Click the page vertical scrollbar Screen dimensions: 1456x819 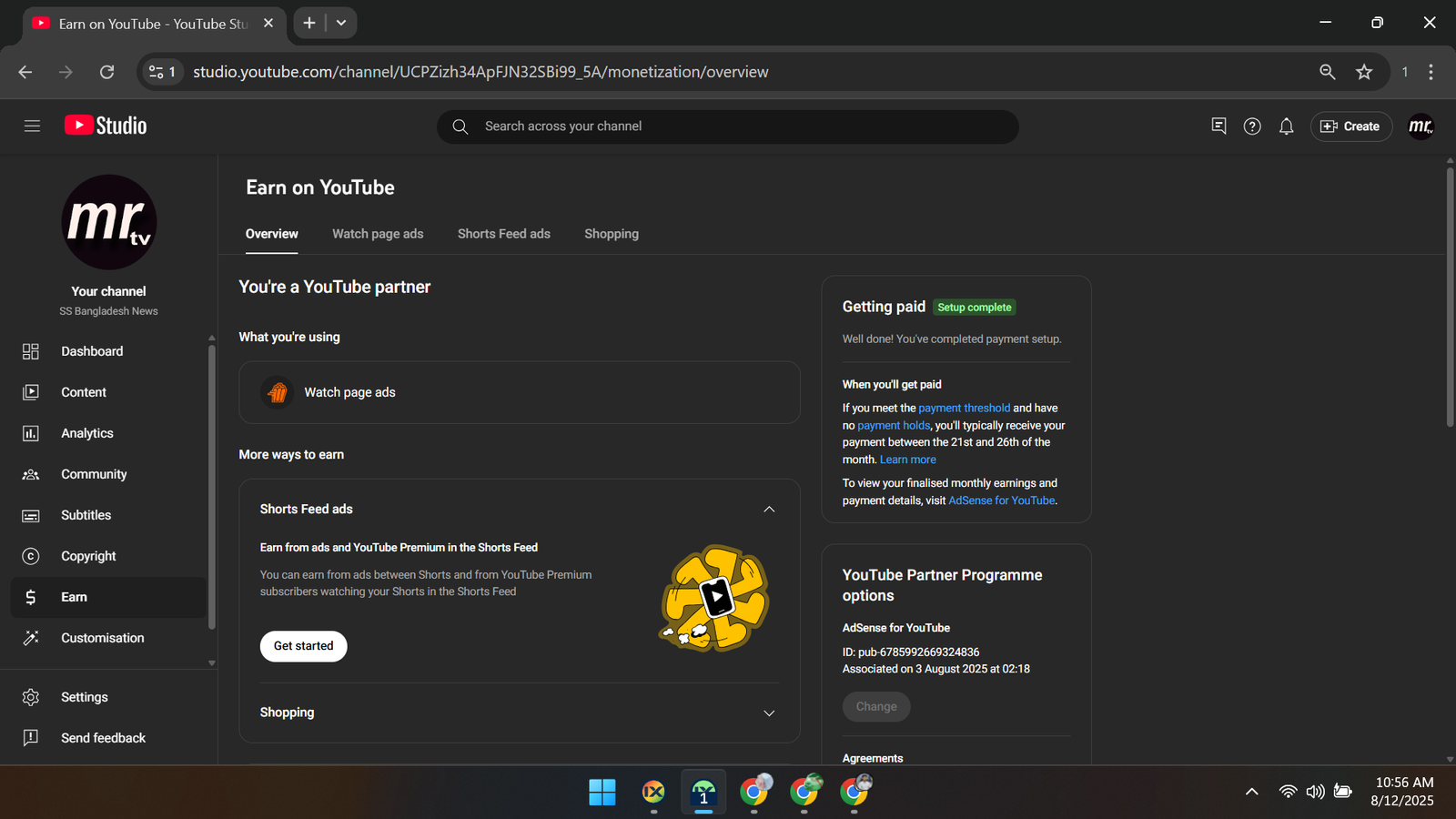coord(1450,296)
